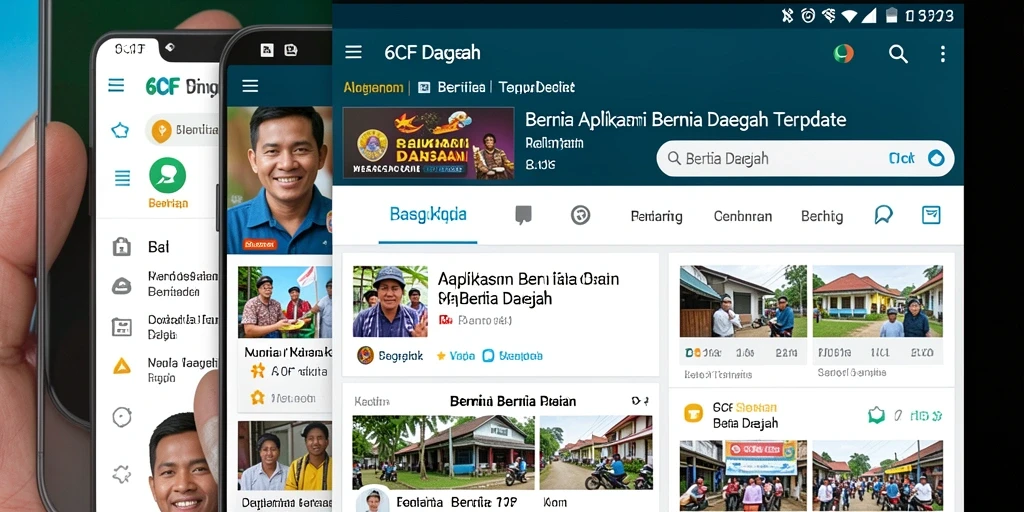Tap the star icon next to Meacom
The width and height of the screenshot is (1024, 512).
258,397
